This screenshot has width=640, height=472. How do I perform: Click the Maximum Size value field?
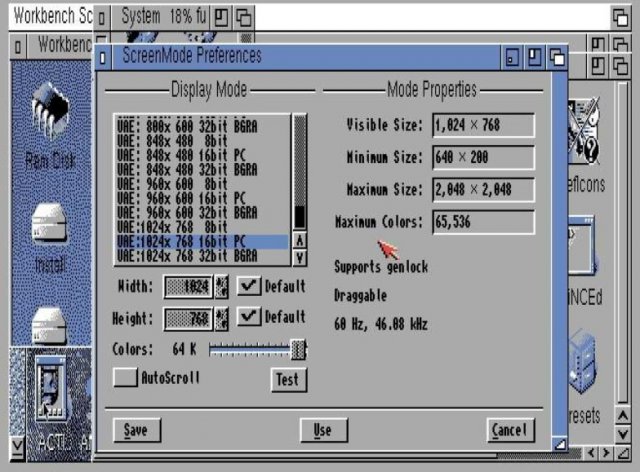click(x=483, y=189)
